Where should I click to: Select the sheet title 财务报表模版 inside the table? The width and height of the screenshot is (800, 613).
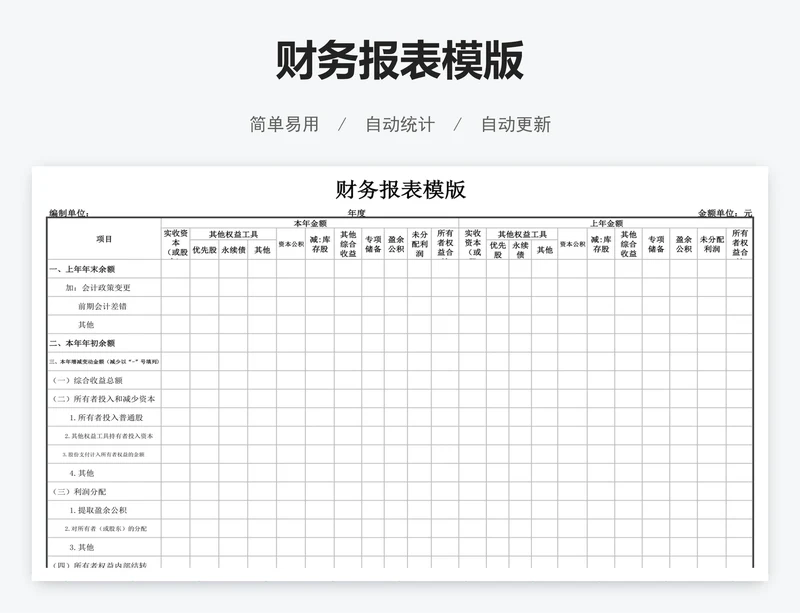pos(401,189)
